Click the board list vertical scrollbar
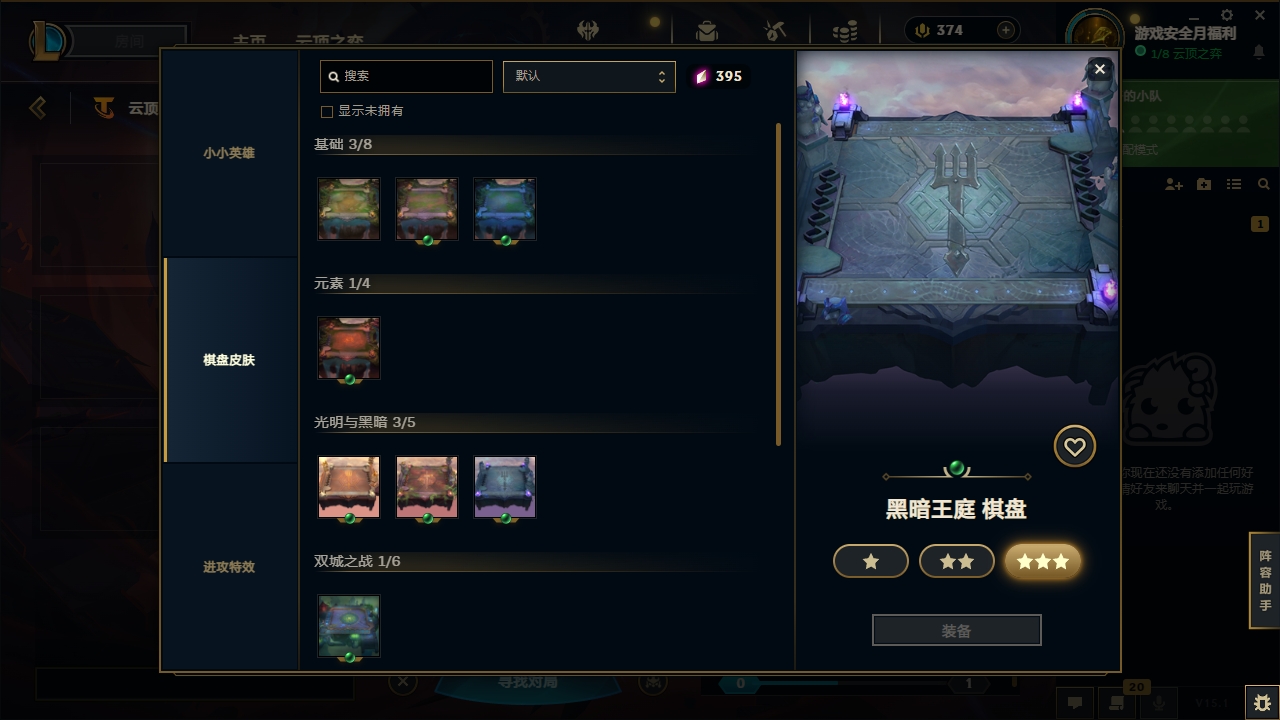1280x720 pixels. point(778,285)
